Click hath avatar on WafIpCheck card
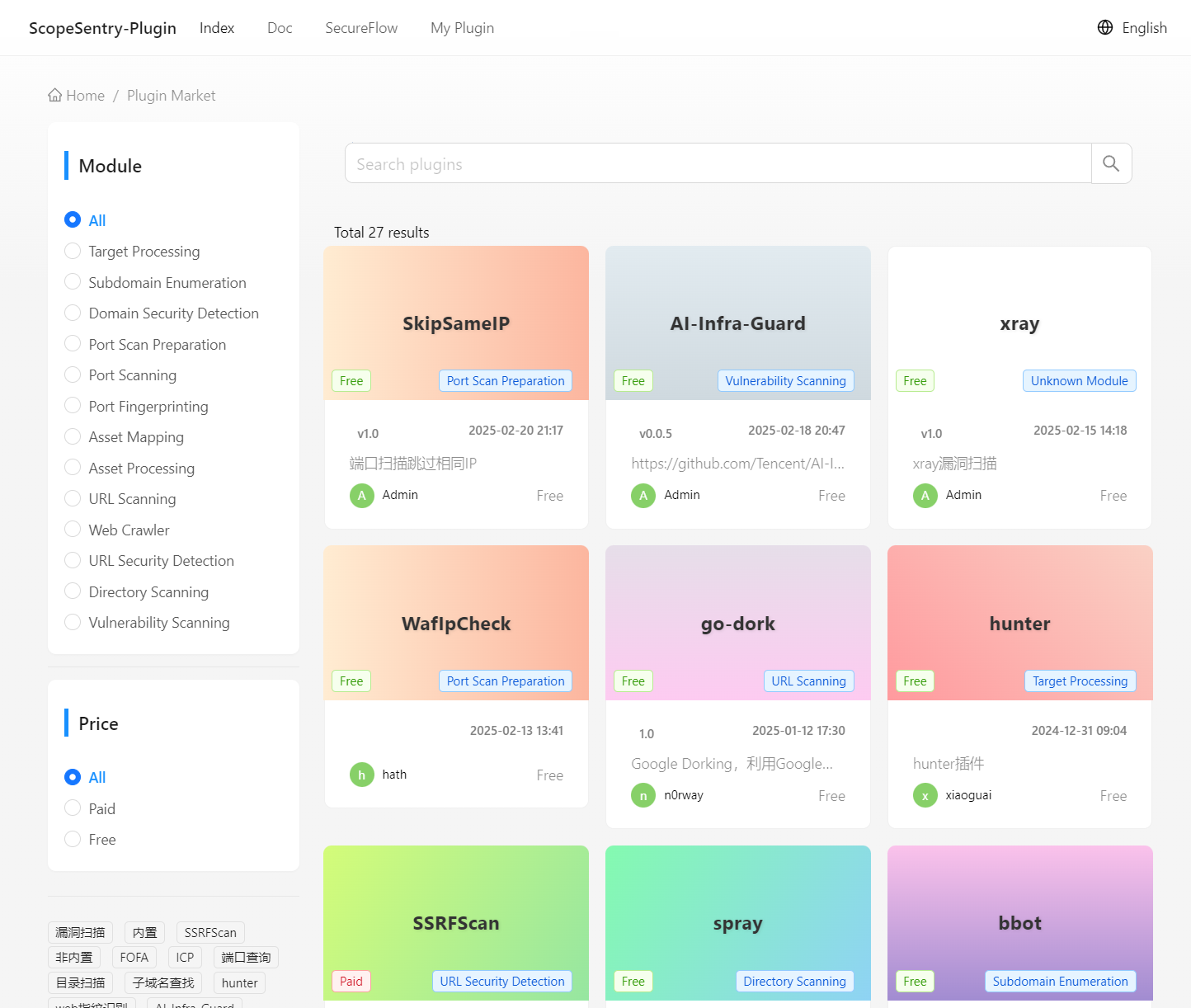Screen dimensions: 1191x1008 point(362,775)
